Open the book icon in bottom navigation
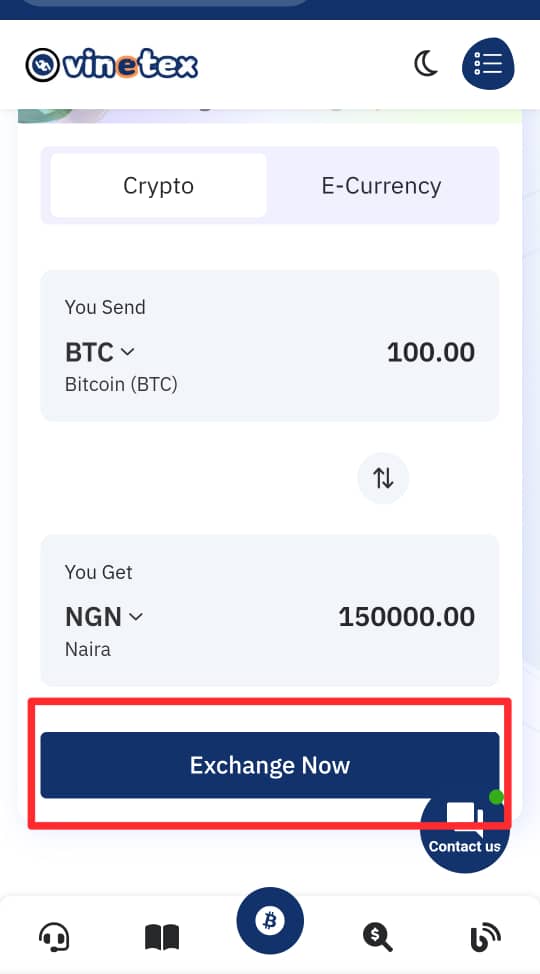Image resolution: width=540 pixels, height=974 pixels. pyautogui.click(x=162, y=937)
